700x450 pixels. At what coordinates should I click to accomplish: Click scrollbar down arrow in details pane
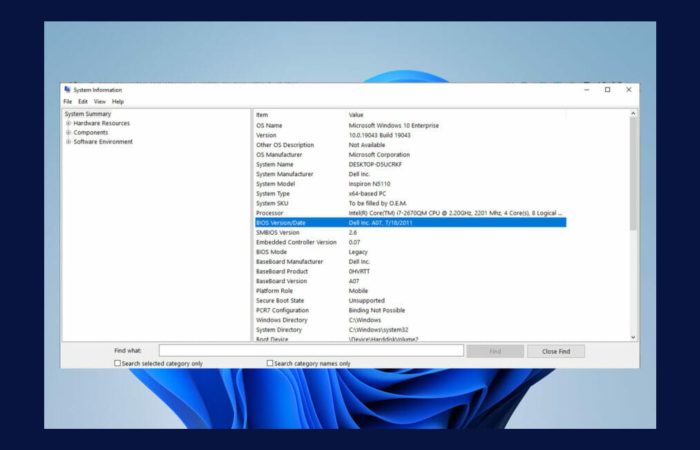tap(633, 338)
